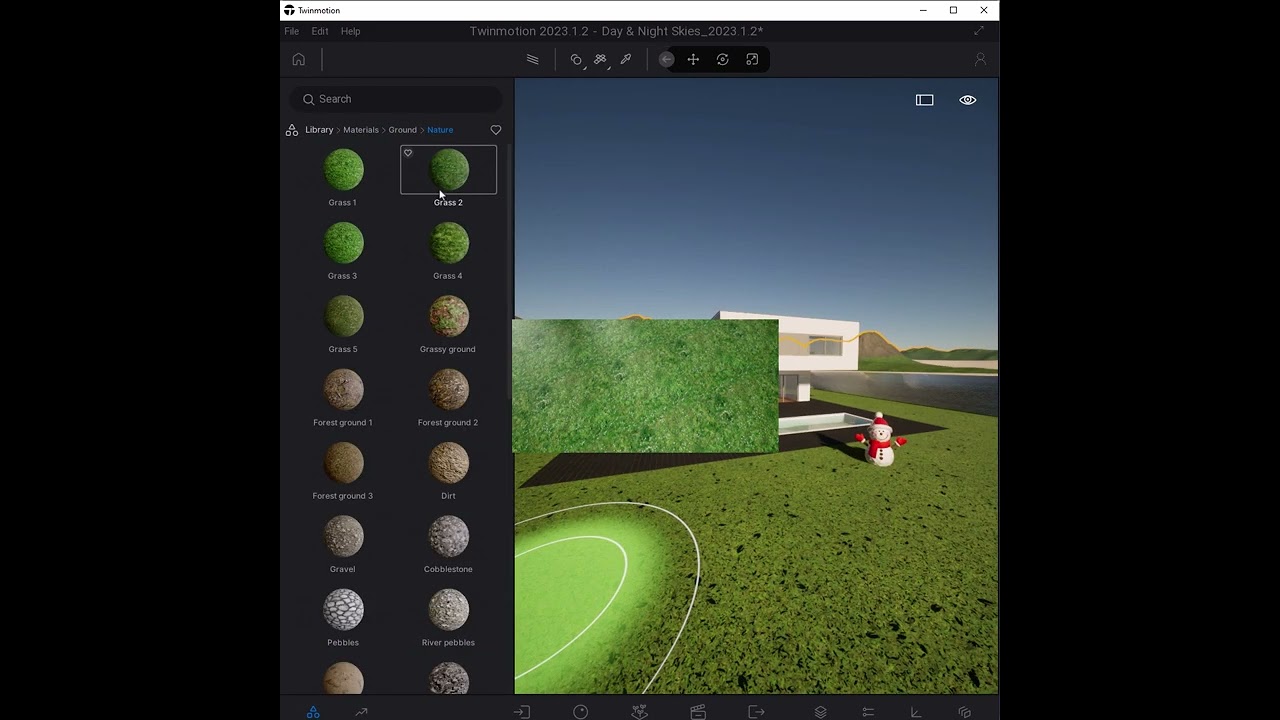Click the snowman in the viewport

click(x=880, y=439)
